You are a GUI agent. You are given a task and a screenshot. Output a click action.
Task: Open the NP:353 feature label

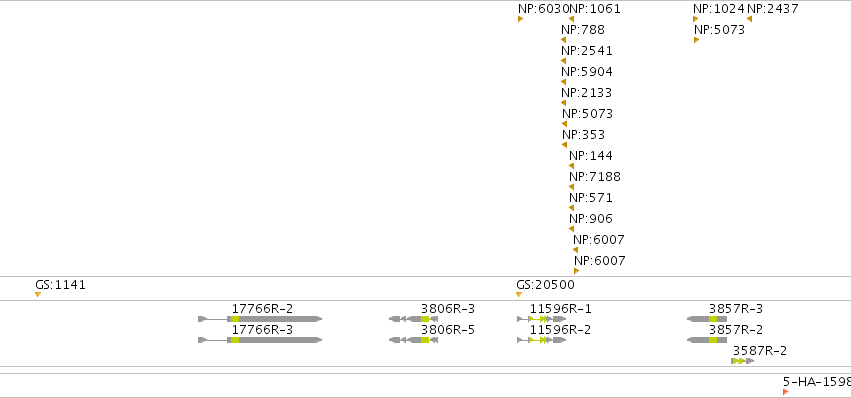[583, 135]
